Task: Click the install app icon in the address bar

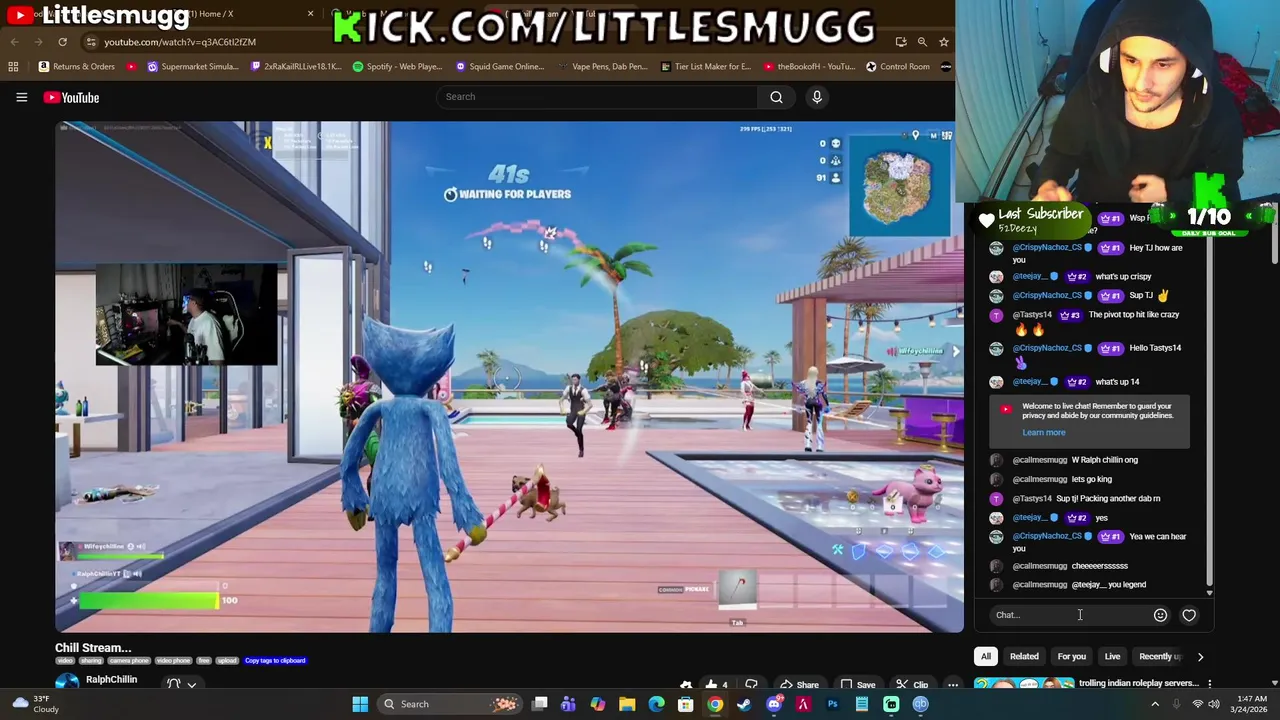Action: click(901, 42)
